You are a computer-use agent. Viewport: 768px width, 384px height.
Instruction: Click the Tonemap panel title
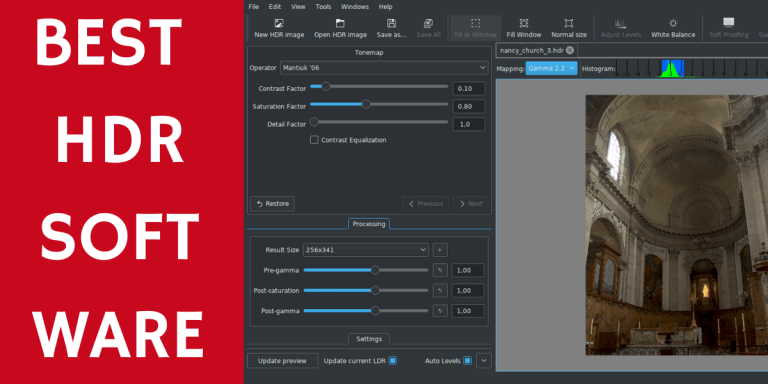(x=369, y=52)
